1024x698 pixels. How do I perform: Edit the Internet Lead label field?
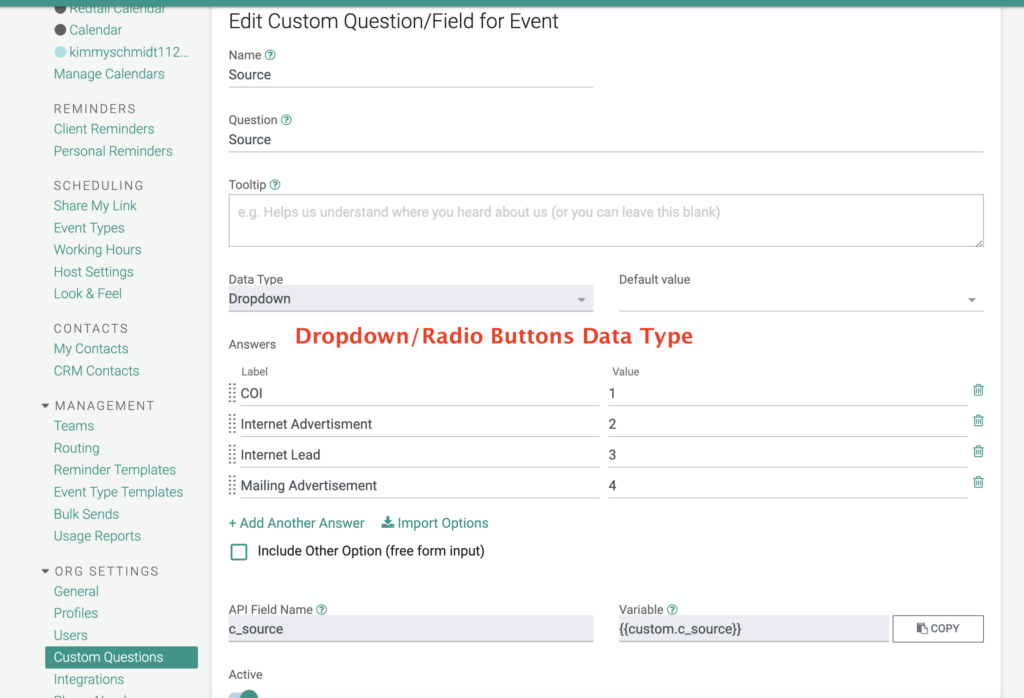(420, 454)
